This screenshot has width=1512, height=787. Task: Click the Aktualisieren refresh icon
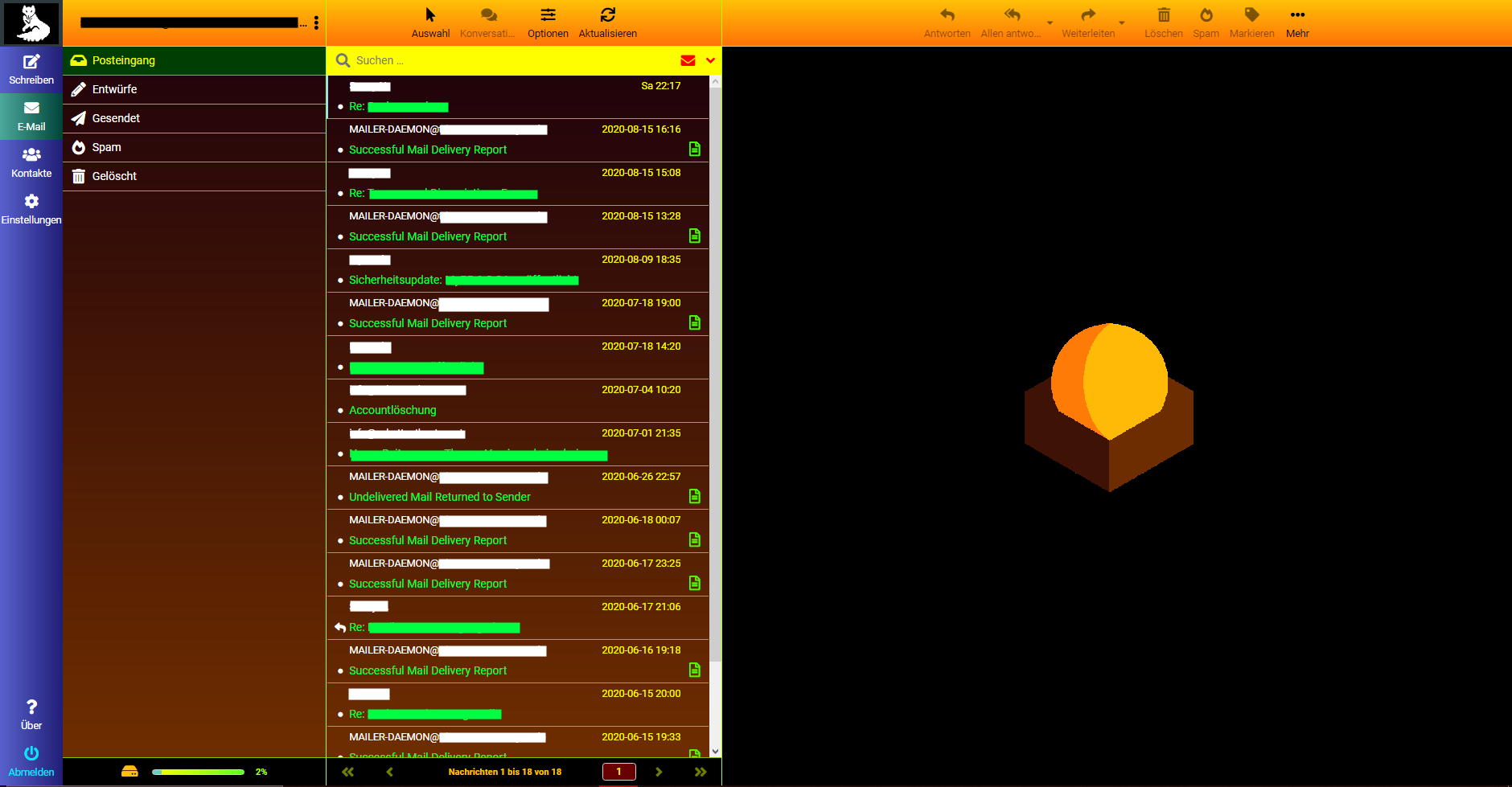607,15
